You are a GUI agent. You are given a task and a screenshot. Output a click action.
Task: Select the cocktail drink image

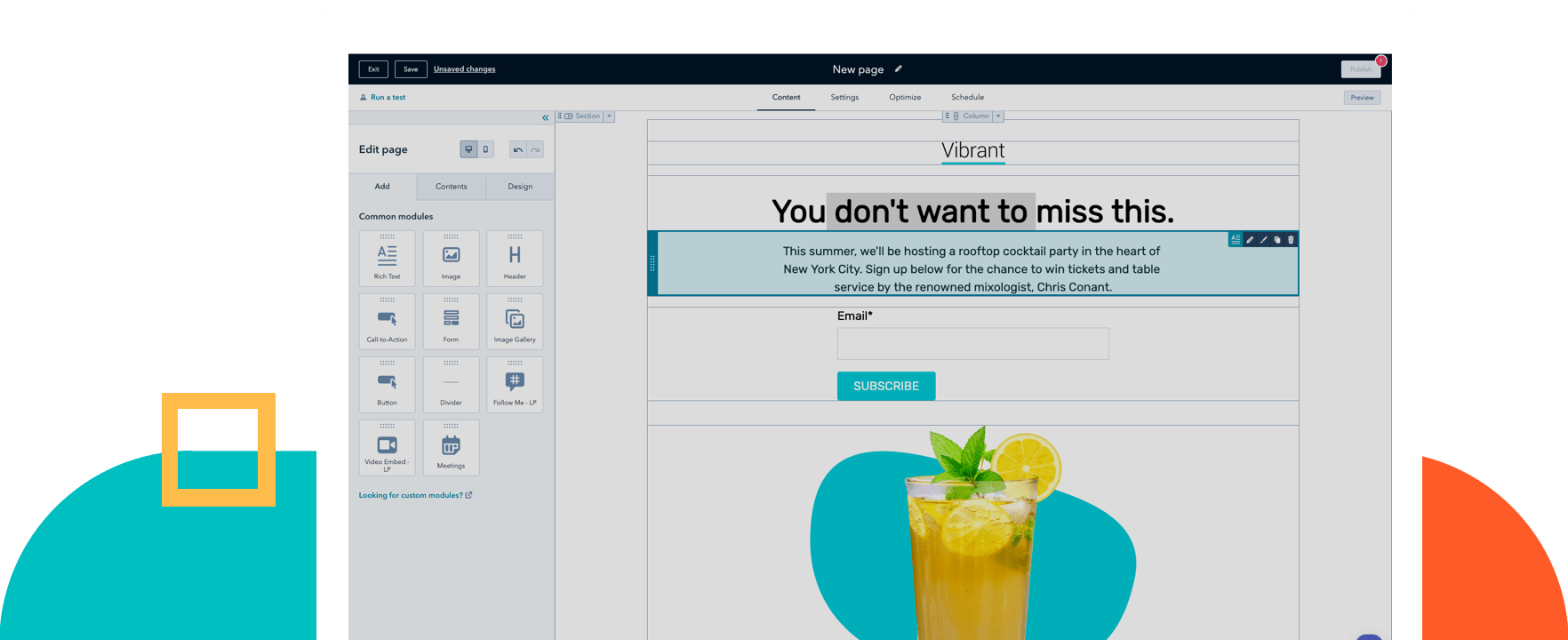(x=972, y=532)
